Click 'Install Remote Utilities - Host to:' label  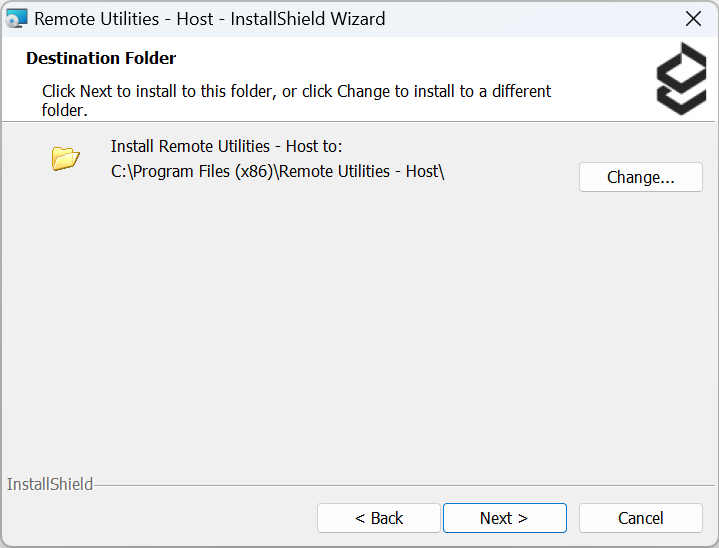(x=226, y=146)
